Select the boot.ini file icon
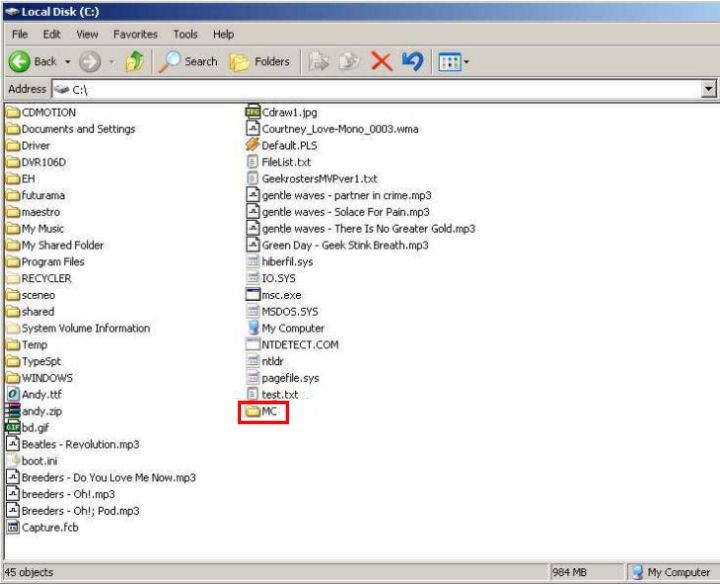This screenshot has width=720, height=584. 13,460
